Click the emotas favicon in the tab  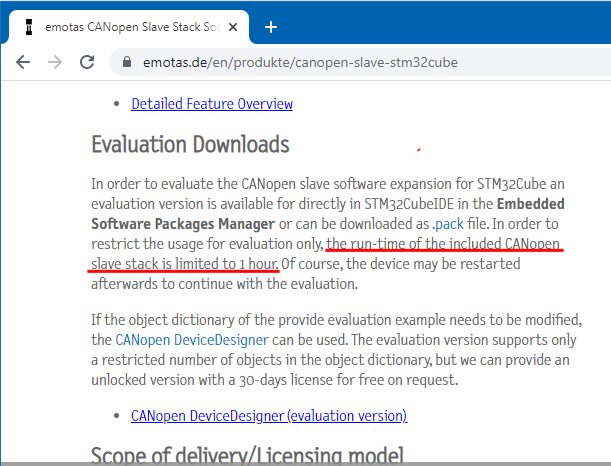[29, 27]
